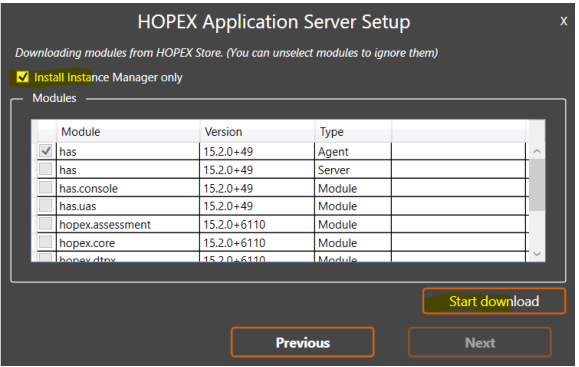This screenshot has width=579, height=367.
Task: Click Start download button
Action: point(494,301)
